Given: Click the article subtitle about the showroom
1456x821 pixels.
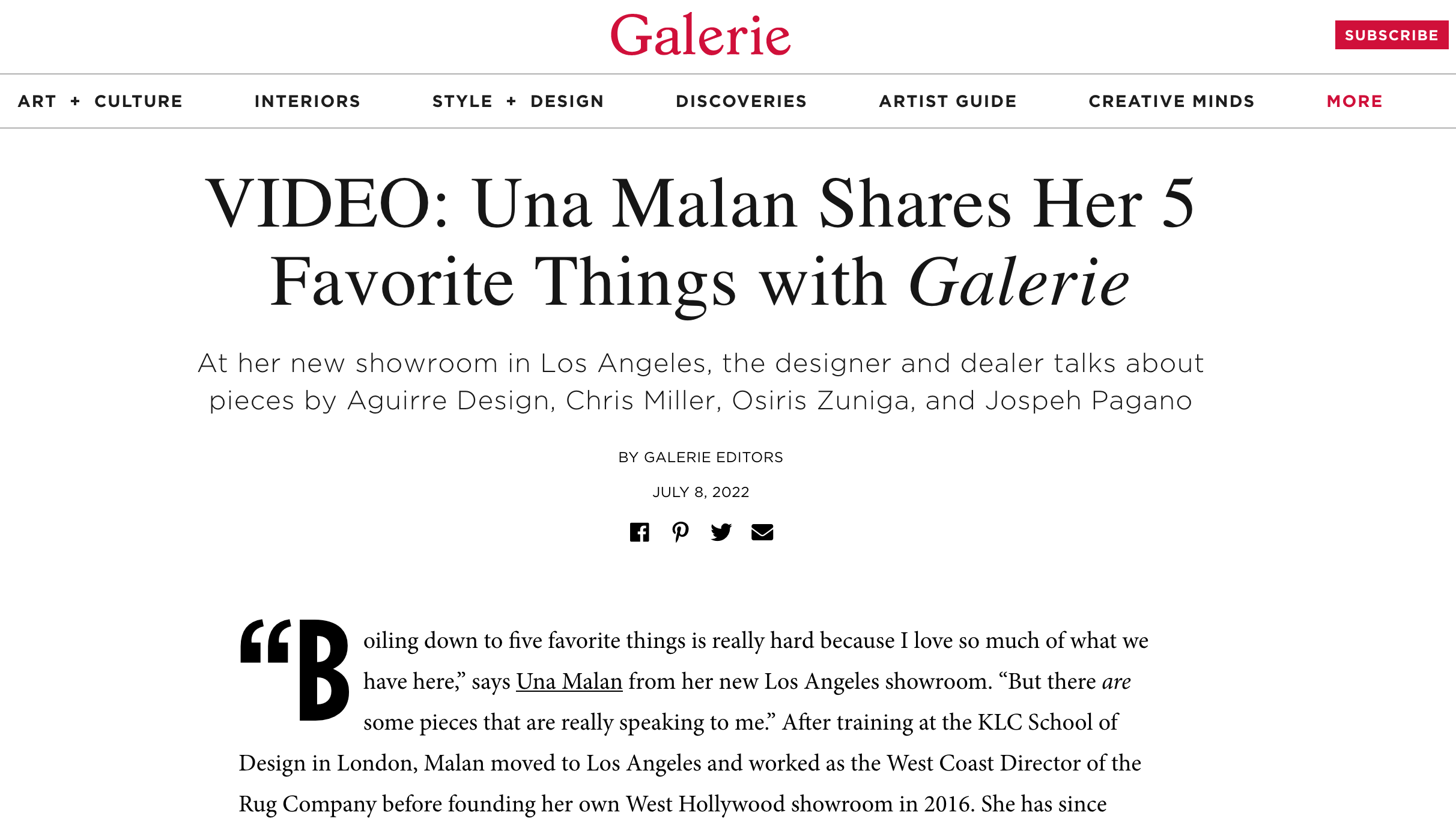Looking at the screenshot, I should click(701, 382).
